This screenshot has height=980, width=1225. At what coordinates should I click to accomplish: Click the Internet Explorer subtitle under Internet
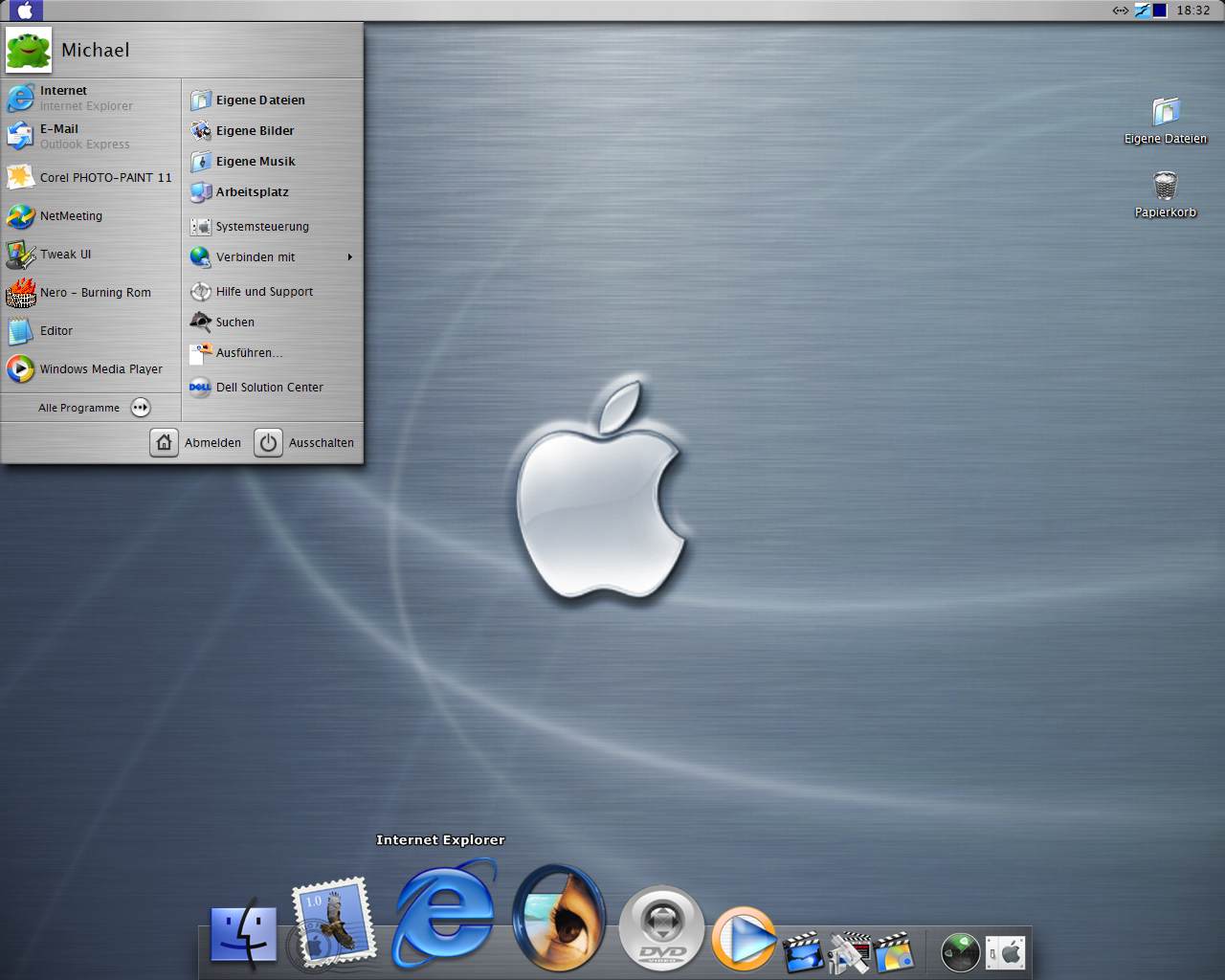[x=86, y=106]
